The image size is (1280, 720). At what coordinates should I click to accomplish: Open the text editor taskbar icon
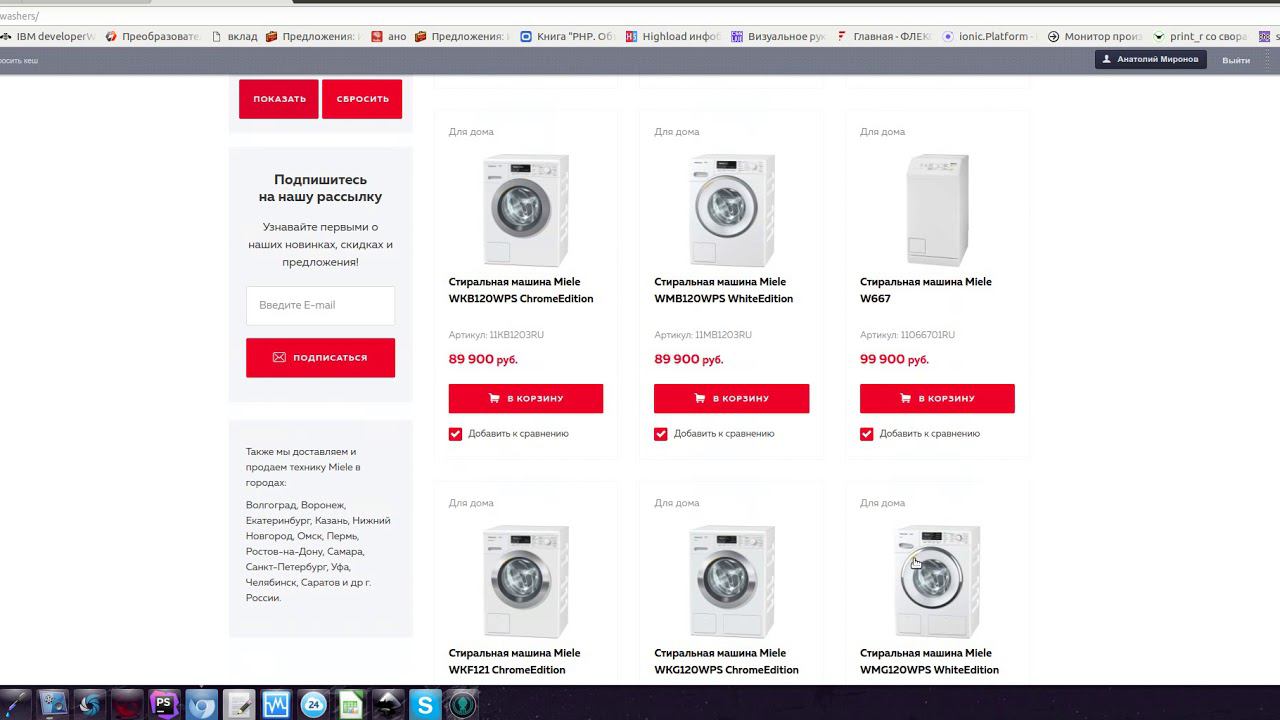click(239, 705)
